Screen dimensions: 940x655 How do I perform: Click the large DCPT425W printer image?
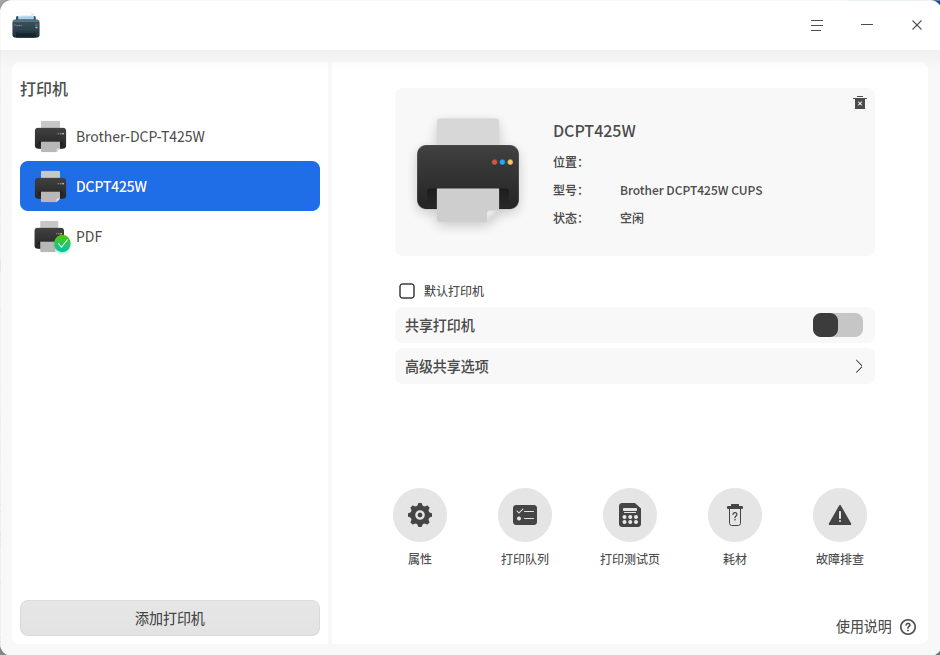[468, 170]
